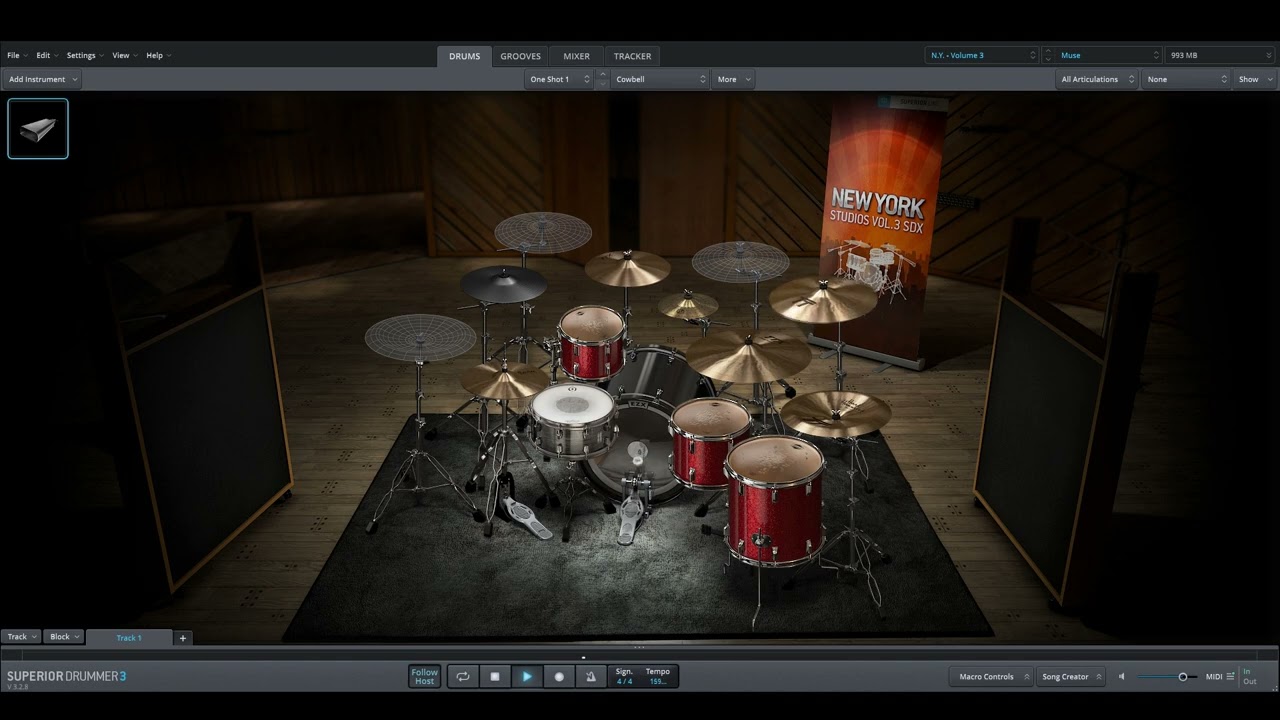Select the Track 1 tab
The width and height of the screenshot is (1280, 720).
(x=129, y=638)
